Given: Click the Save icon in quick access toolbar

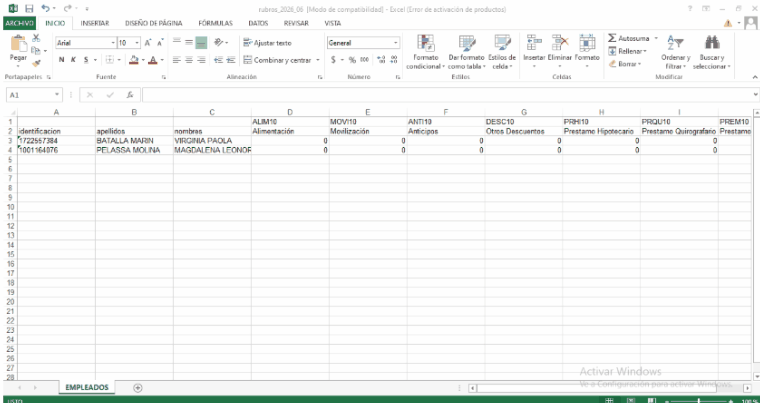Looking at the screenshot, I should click(x=29, y=9).
